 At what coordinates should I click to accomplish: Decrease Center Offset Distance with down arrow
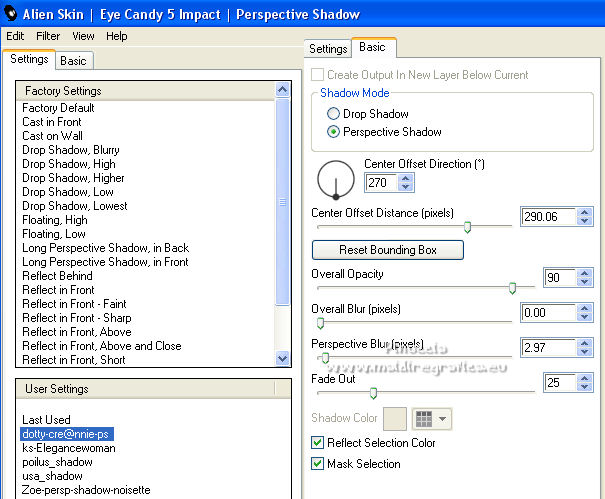pyautogui.click(x=585, y=221)
